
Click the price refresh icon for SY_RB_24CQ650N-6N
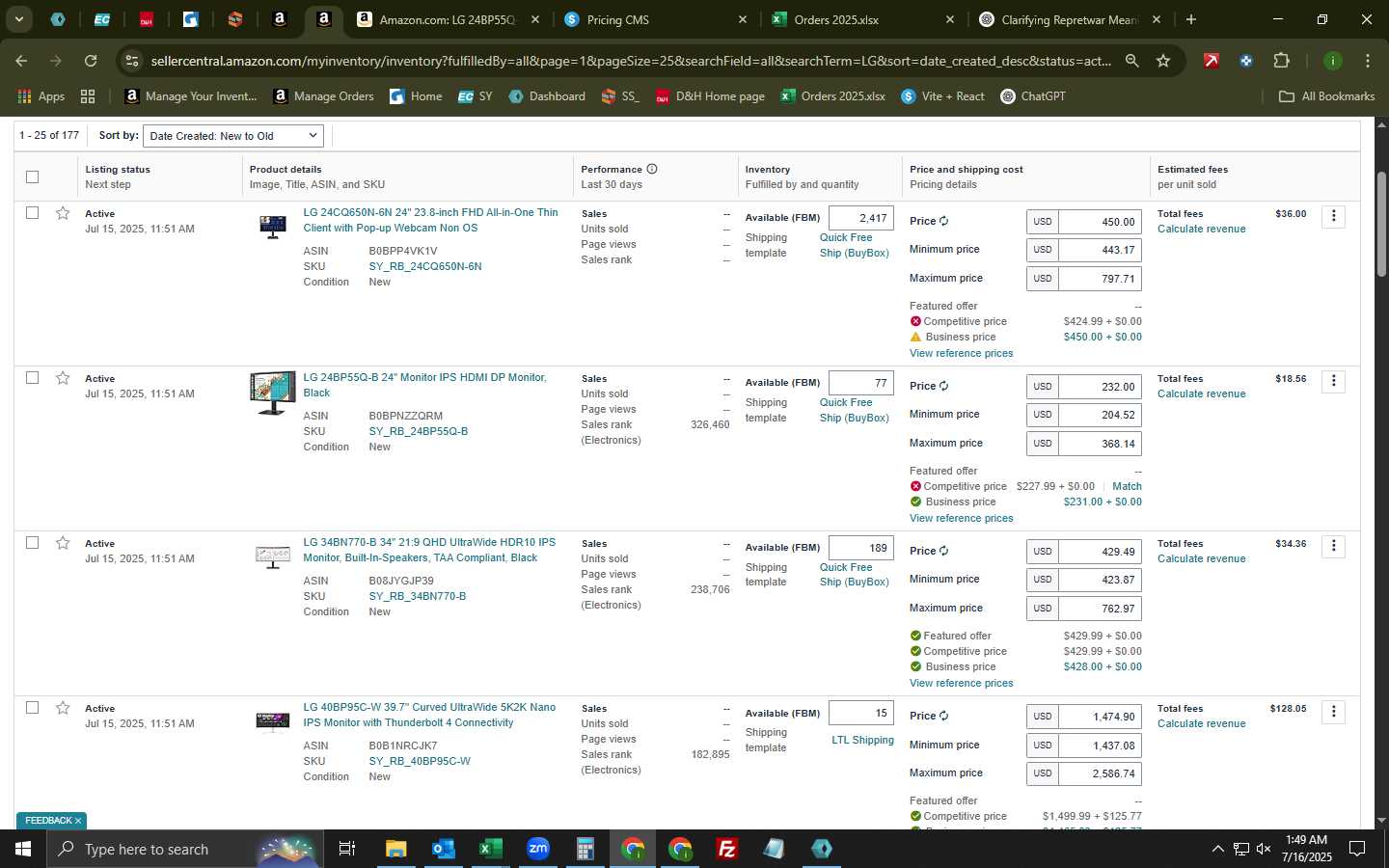944,221
